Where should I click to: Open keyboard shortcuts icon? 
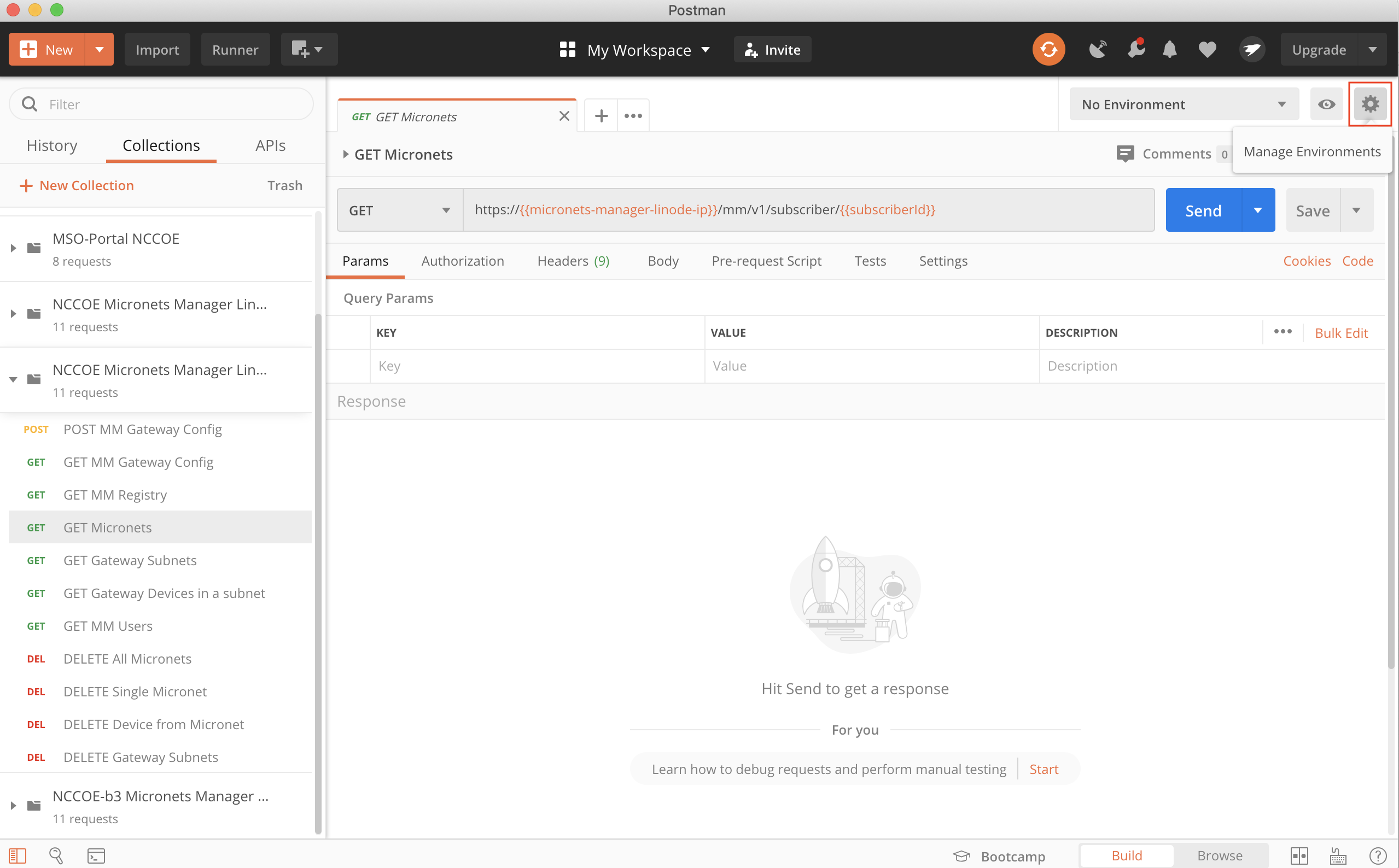(x=1338, y=856)
